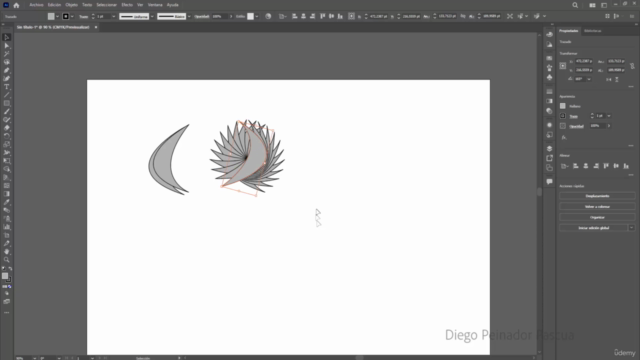Screen dimensions: 640x360
Task: Open the Layers panel icon
Action: pyautogui.click(x=549, y=149)
